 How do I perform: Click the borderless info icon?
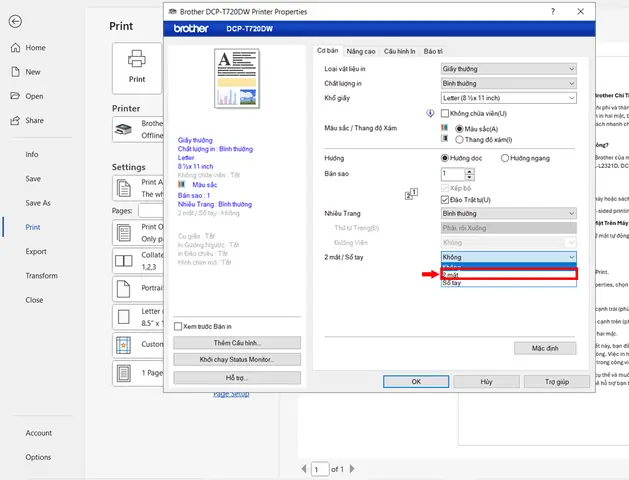point(430,113)
